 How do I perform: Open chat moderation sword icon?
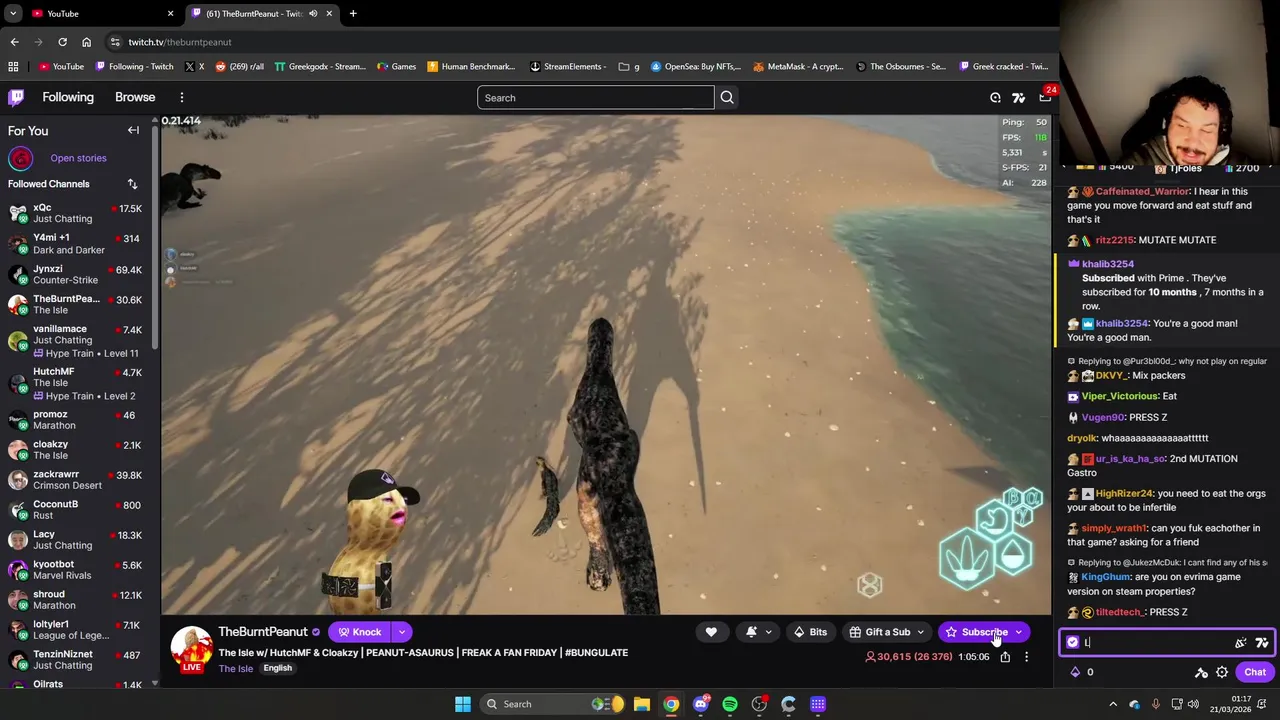pyautogui.click(x=1201, y=672)
